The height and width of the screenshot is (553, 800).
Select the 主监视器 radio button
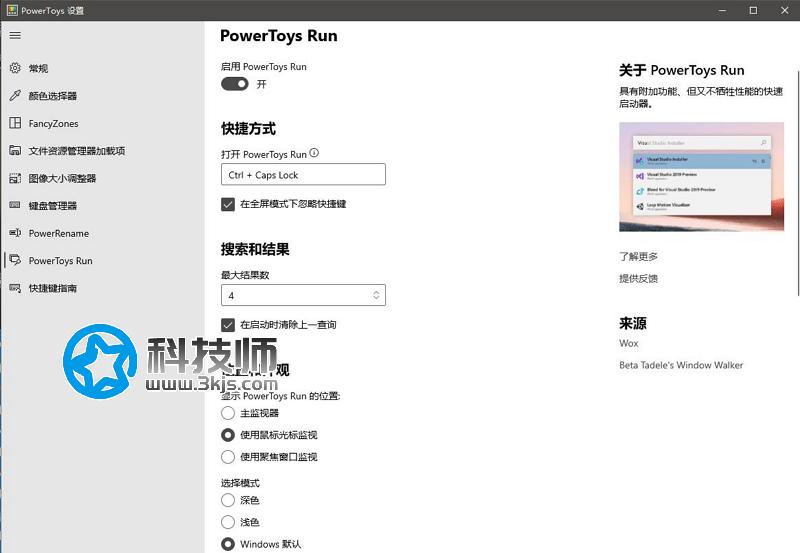pyautogui.click(x=228, y=413)
